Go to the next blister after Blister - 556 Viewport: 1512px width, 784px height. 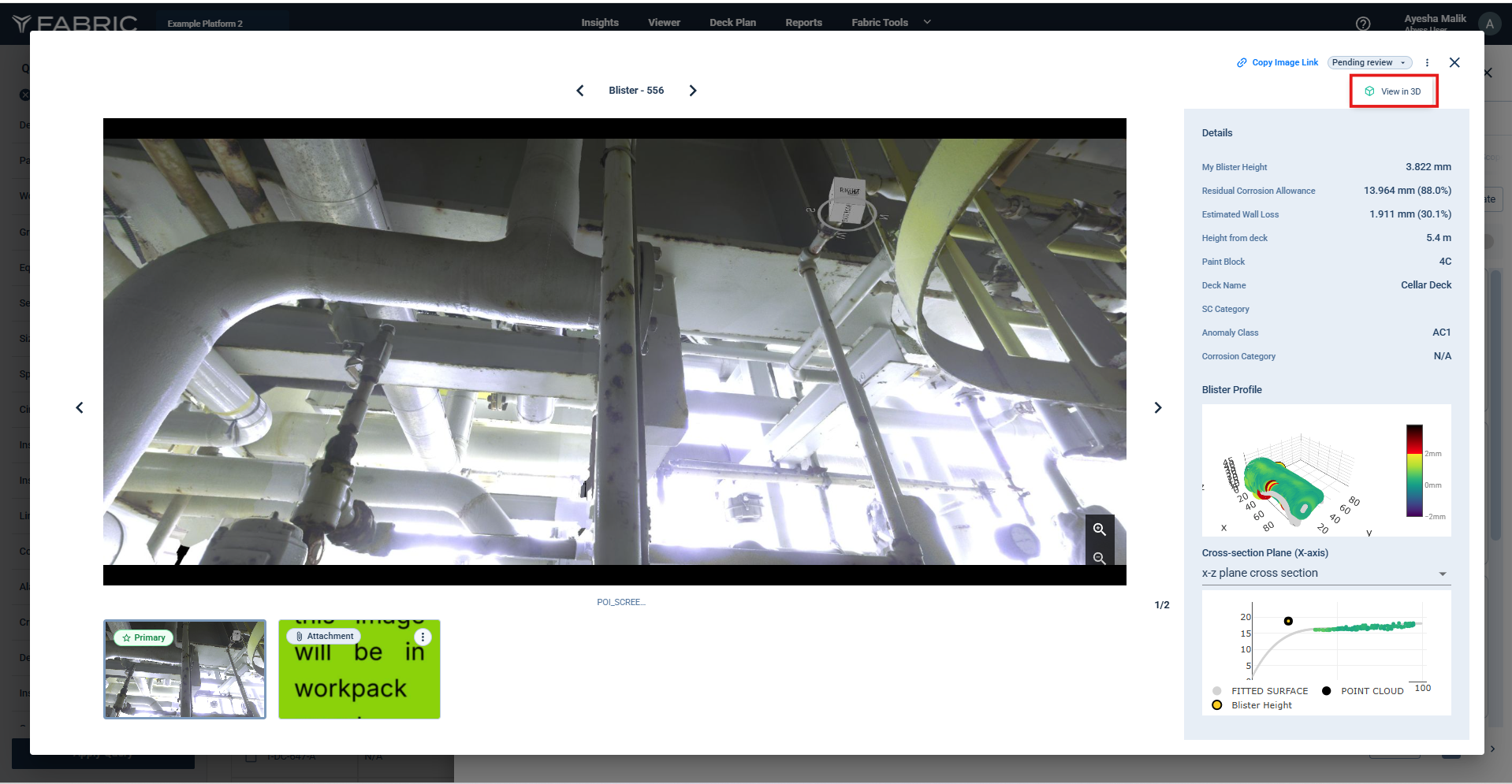coord(693,91)
